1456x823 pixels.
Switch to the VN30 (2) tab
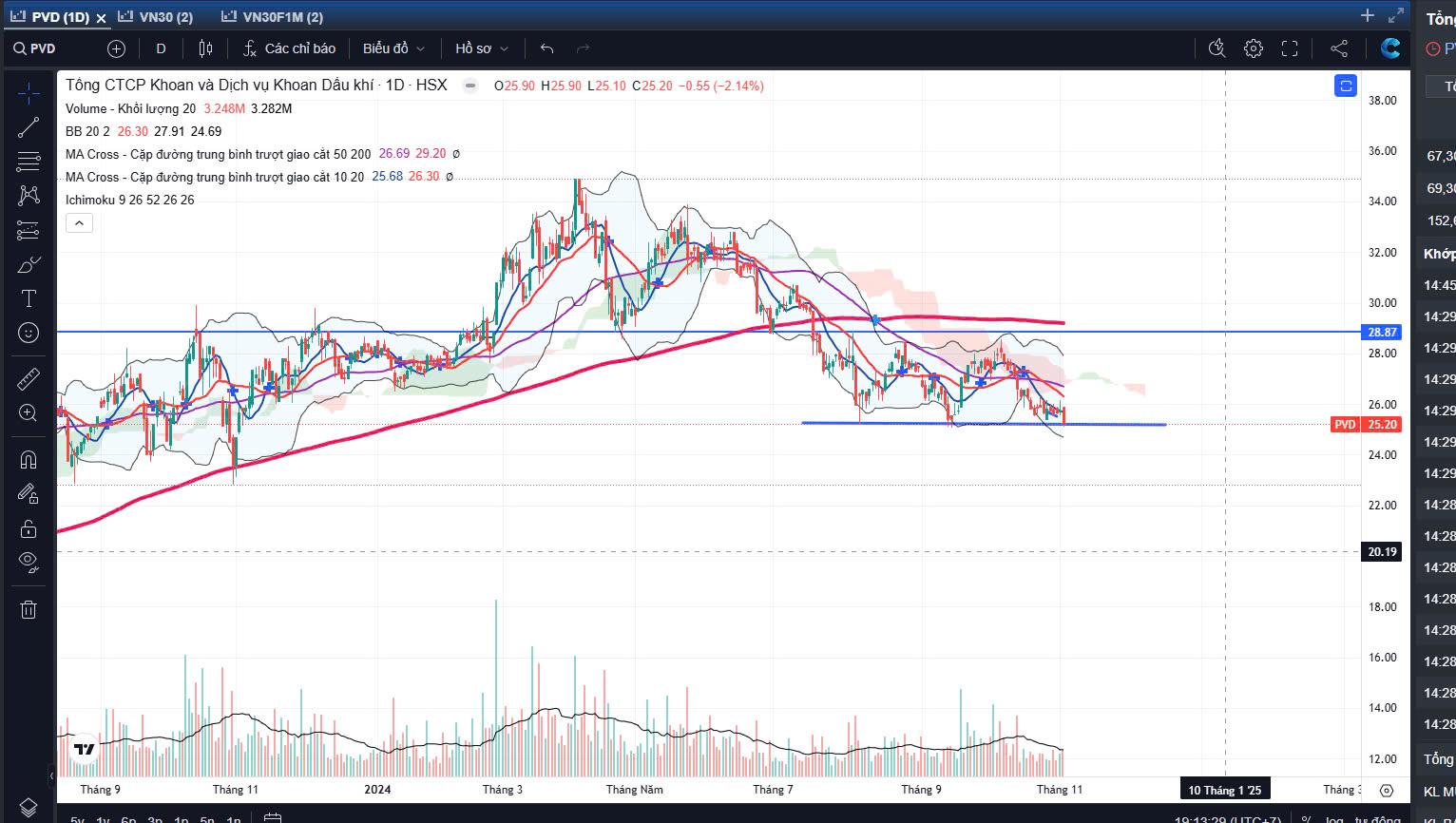[156, 17]
